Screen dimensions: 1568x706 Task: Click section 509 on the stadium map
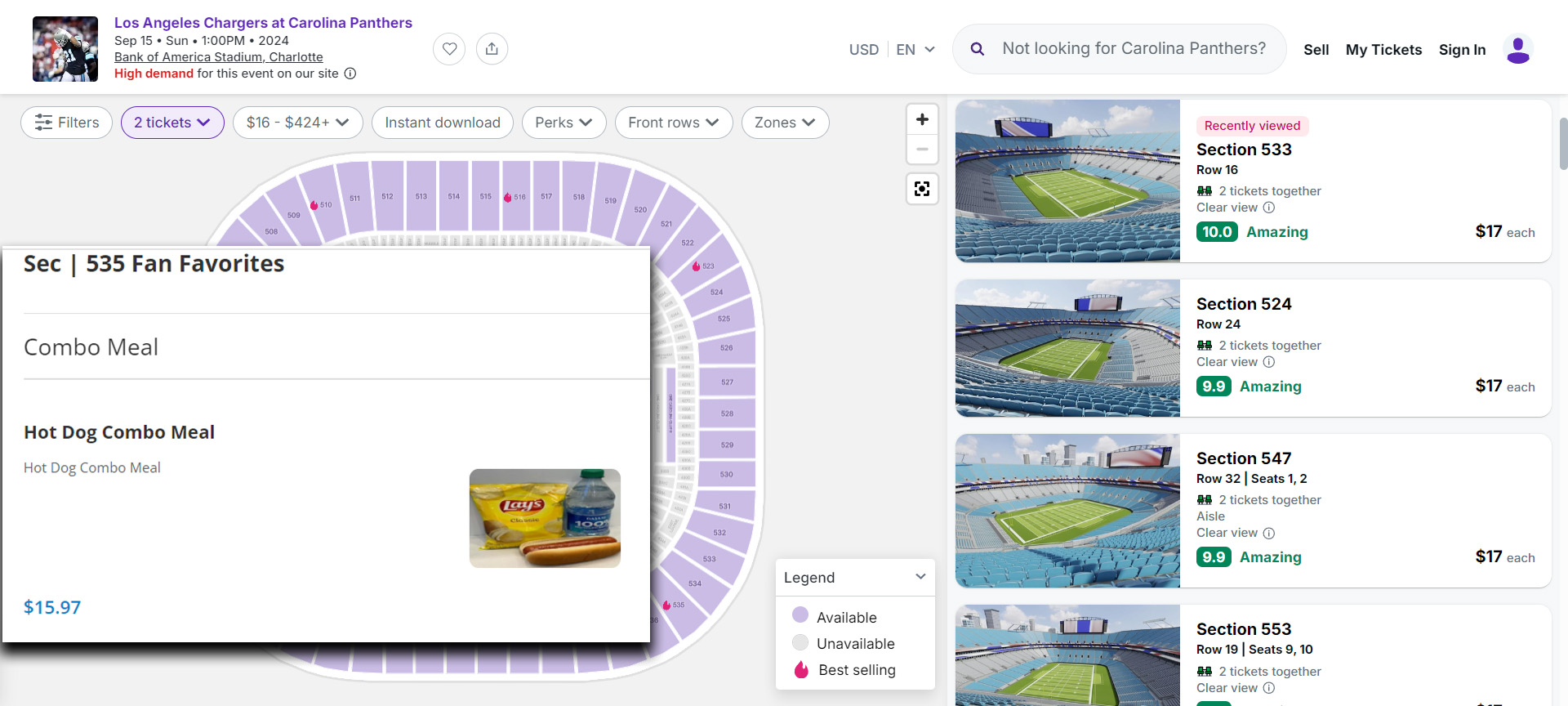(294, 215)
